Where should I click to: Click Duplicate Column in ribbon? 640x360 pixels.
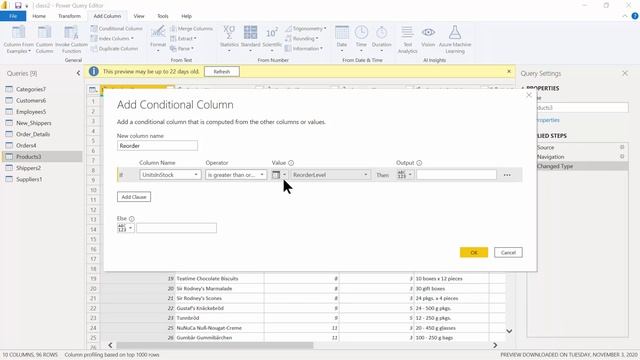114,49
